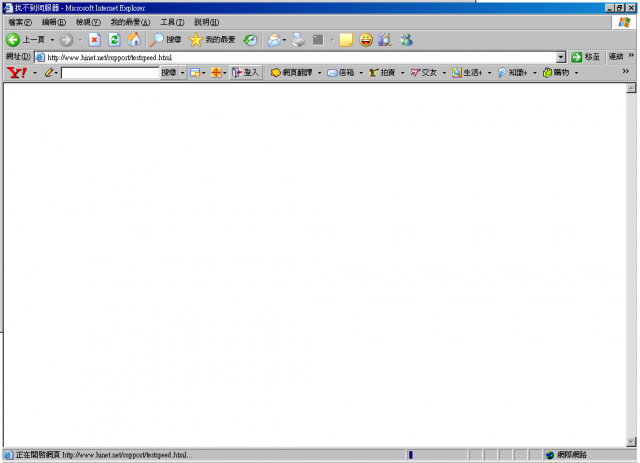Click the grey Forward arrow button
This screenshot has width=640, height=463.
pyautogui.click(x=66, y=40)
